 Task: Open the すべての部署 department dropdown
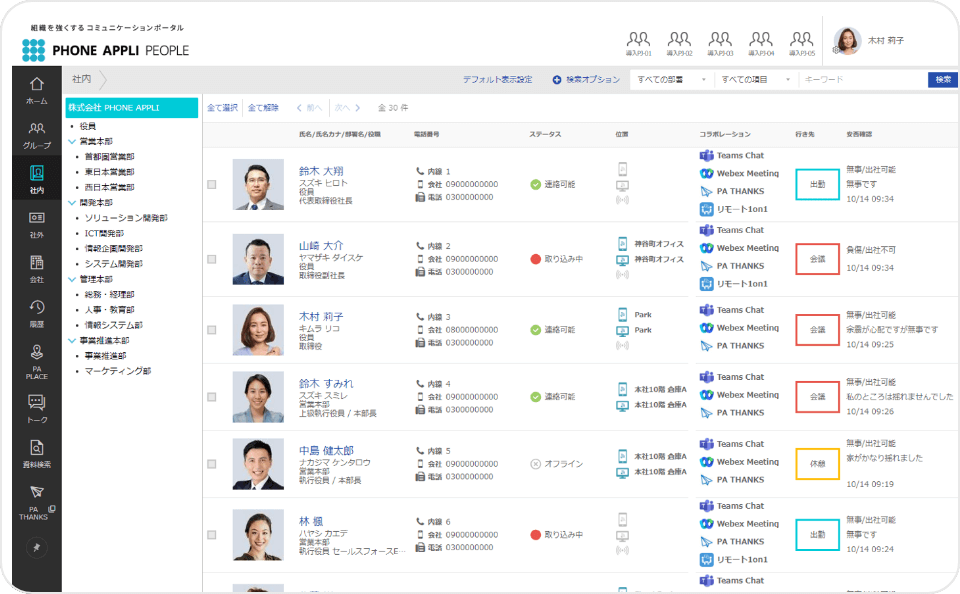pyautogui.click(x=668, y=80)
